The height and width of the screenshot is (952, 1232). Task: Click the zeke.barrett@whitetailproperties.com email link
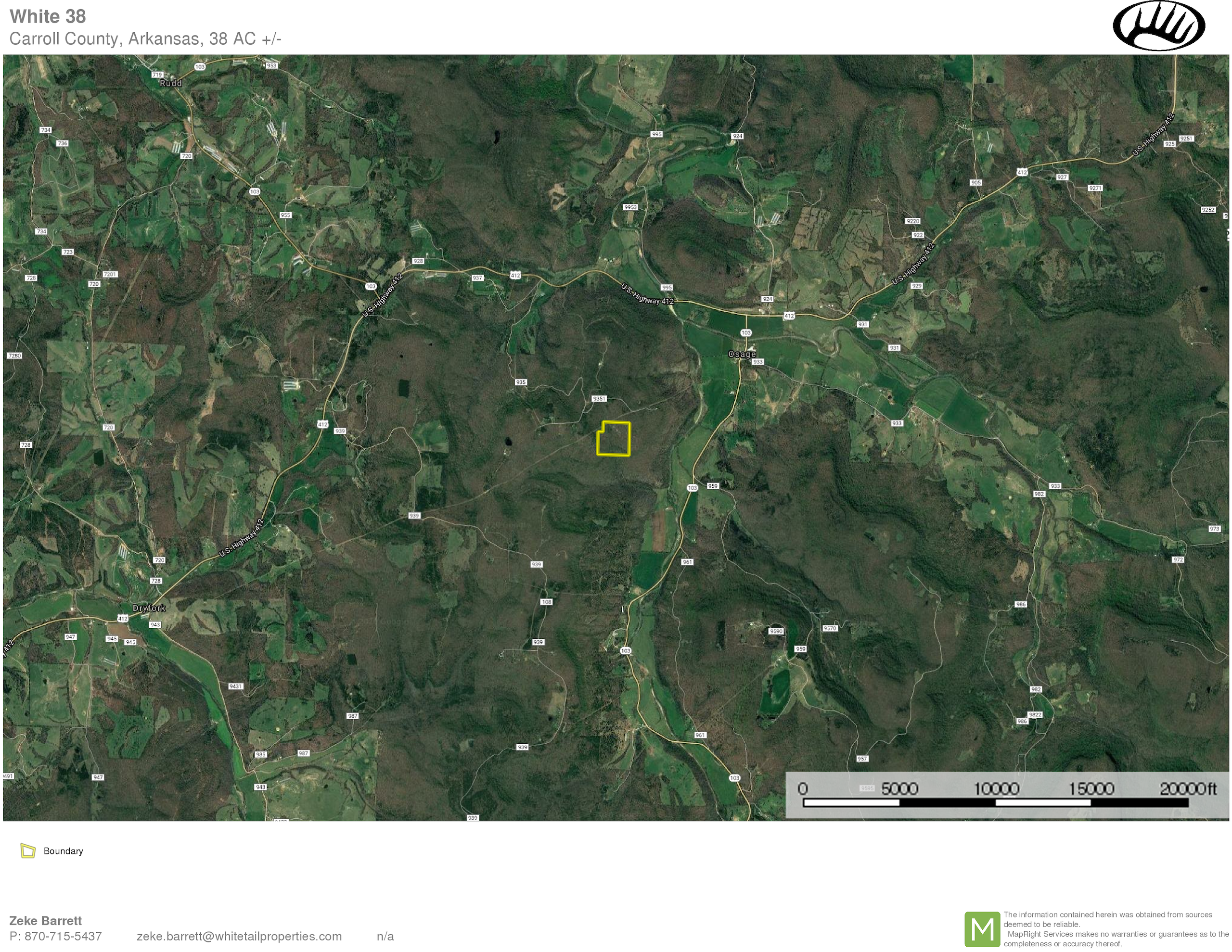click(239, 936)
